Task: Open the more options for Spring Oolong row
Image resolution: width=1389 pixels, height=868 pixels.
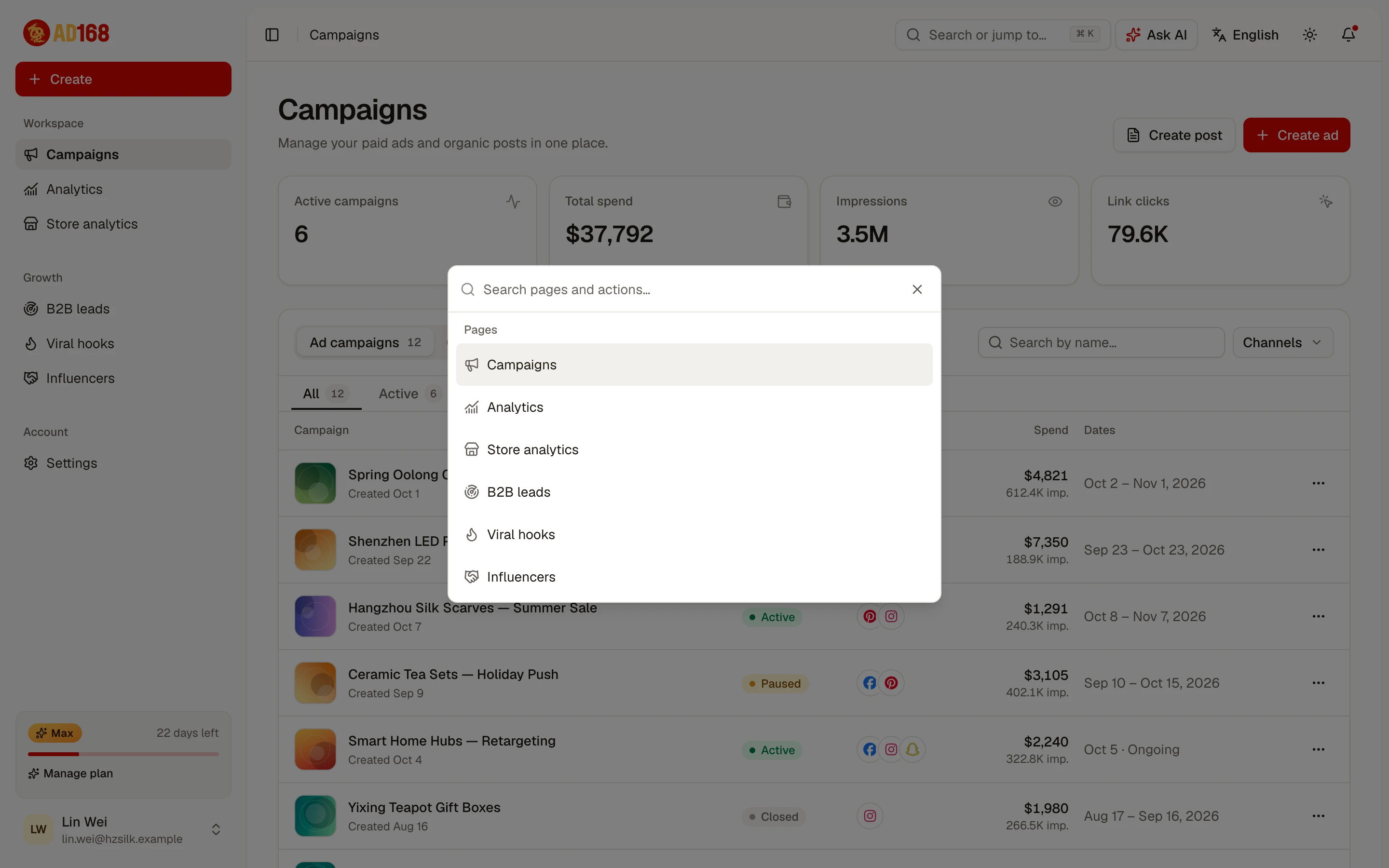Action: (1319, 483)
